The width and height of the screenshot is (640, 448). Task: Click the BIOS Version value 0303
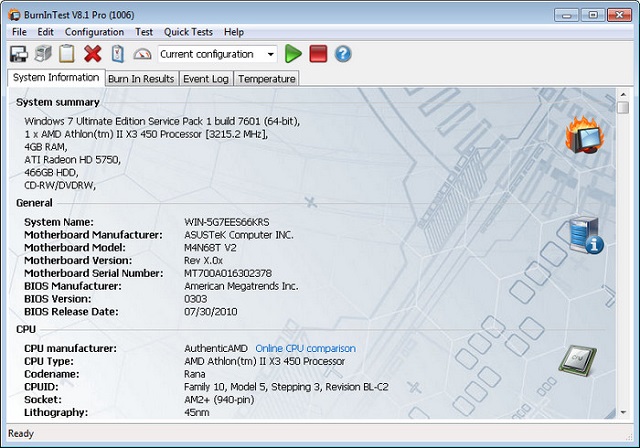196,299
